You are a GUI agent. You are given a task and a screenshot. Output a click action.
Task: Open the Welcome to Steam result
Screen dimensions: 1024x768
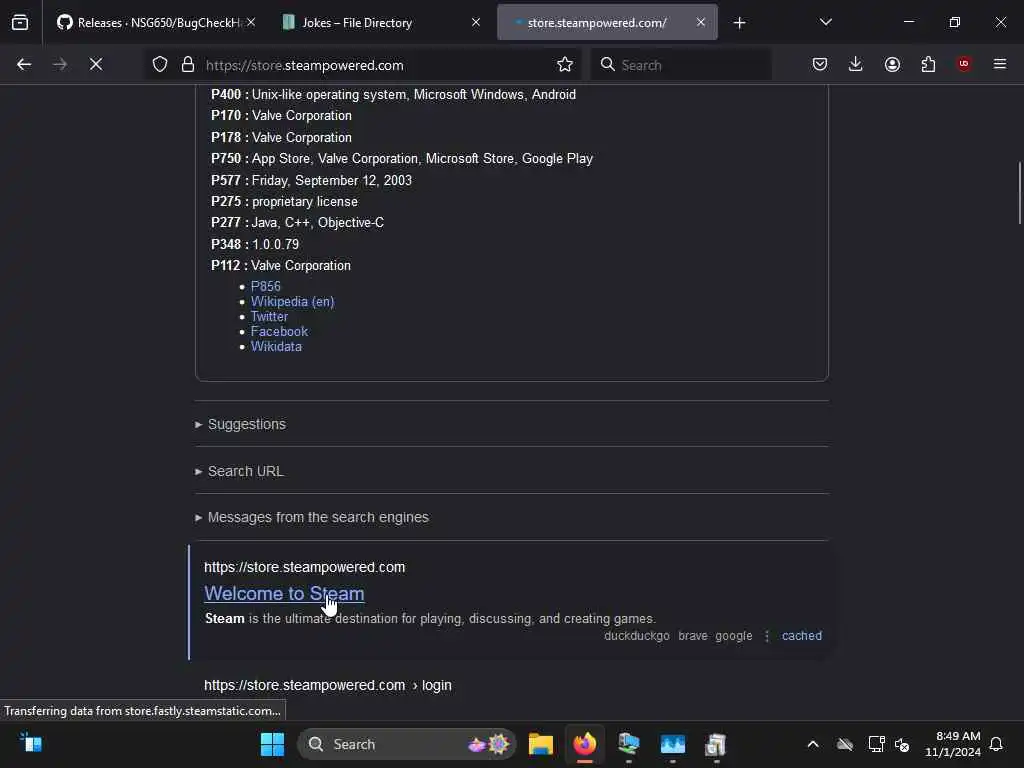pos(284,593)
